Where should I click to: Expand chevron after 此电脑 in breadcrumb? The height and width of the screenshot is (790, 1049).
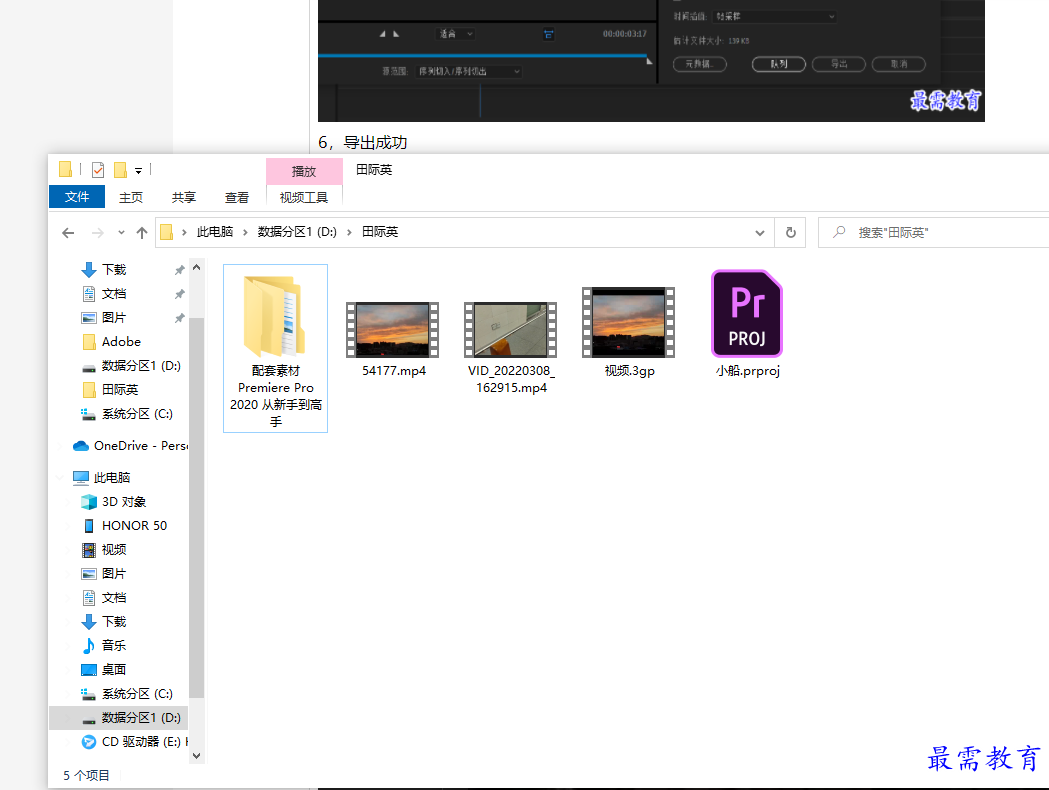tap(245, 232)
